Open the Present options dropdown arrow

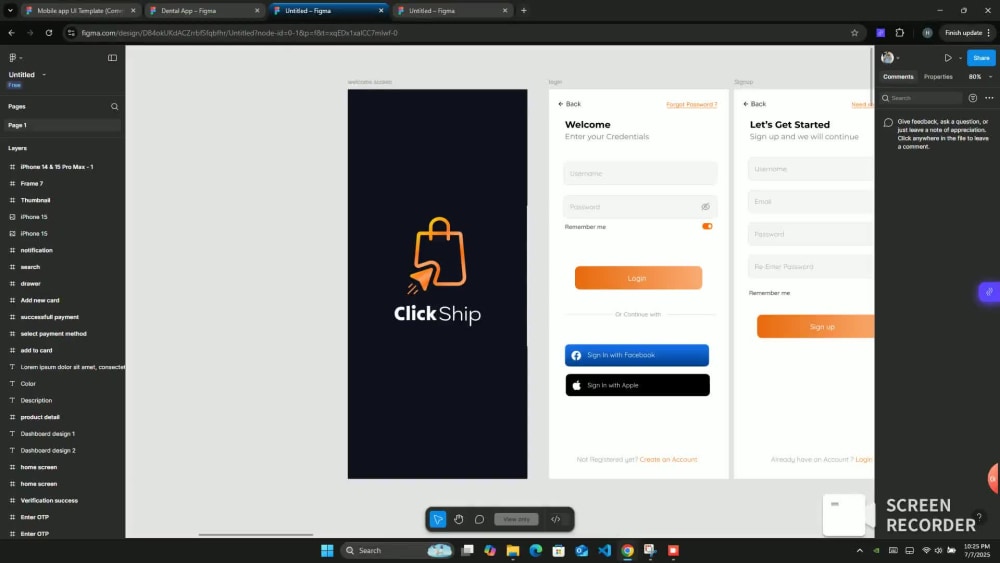click(x=960, y=58)
